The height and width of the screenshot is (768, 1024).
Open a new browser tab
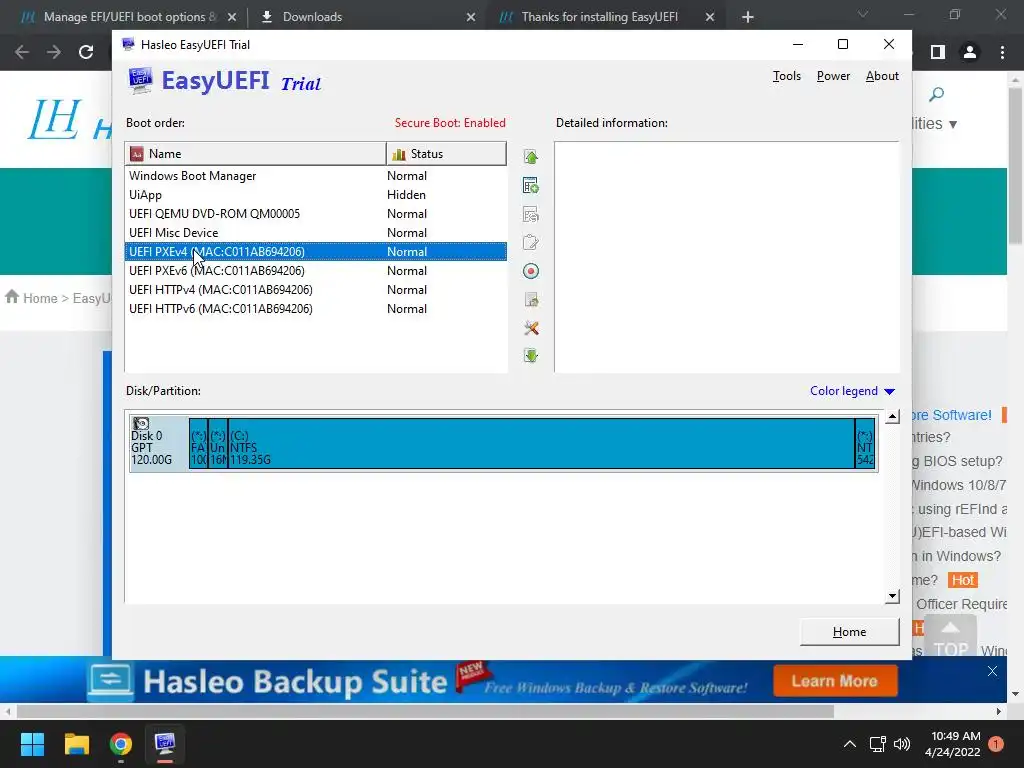point(748,17)
